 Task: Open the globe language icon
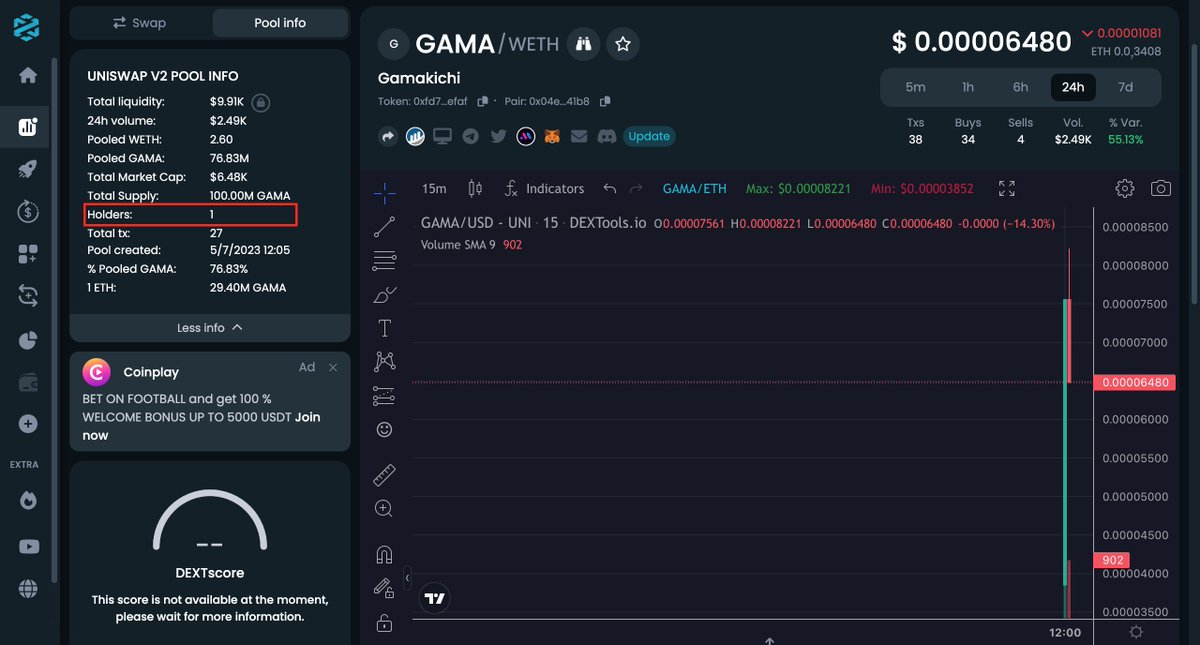28,590
